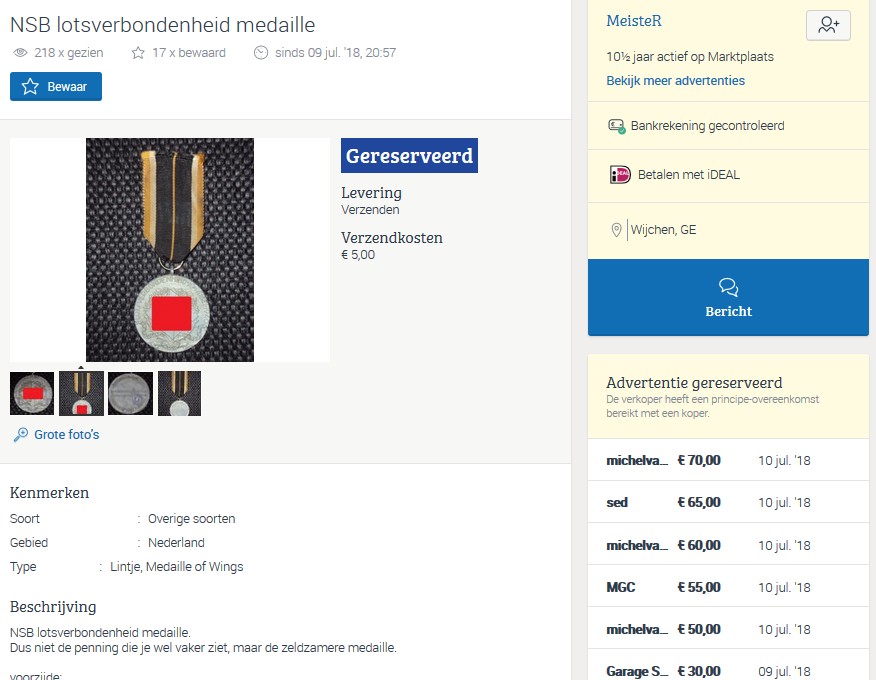Send a message with Bericht button
876x680 pixels.
tap(728, 298)
